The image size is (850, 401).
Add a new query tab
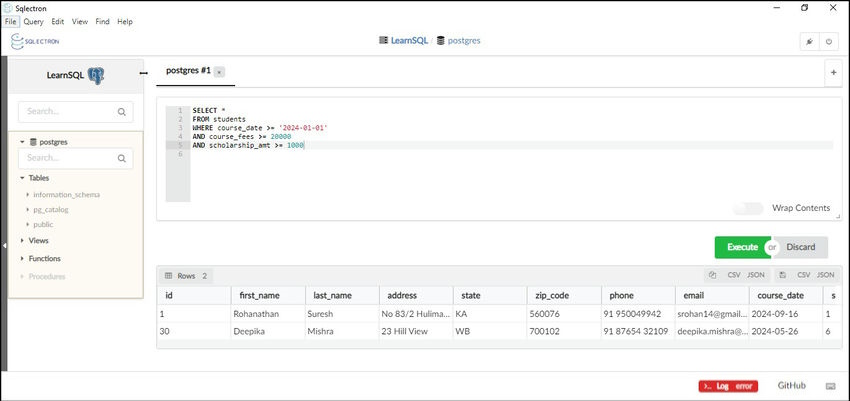click(x=833, y=72)
